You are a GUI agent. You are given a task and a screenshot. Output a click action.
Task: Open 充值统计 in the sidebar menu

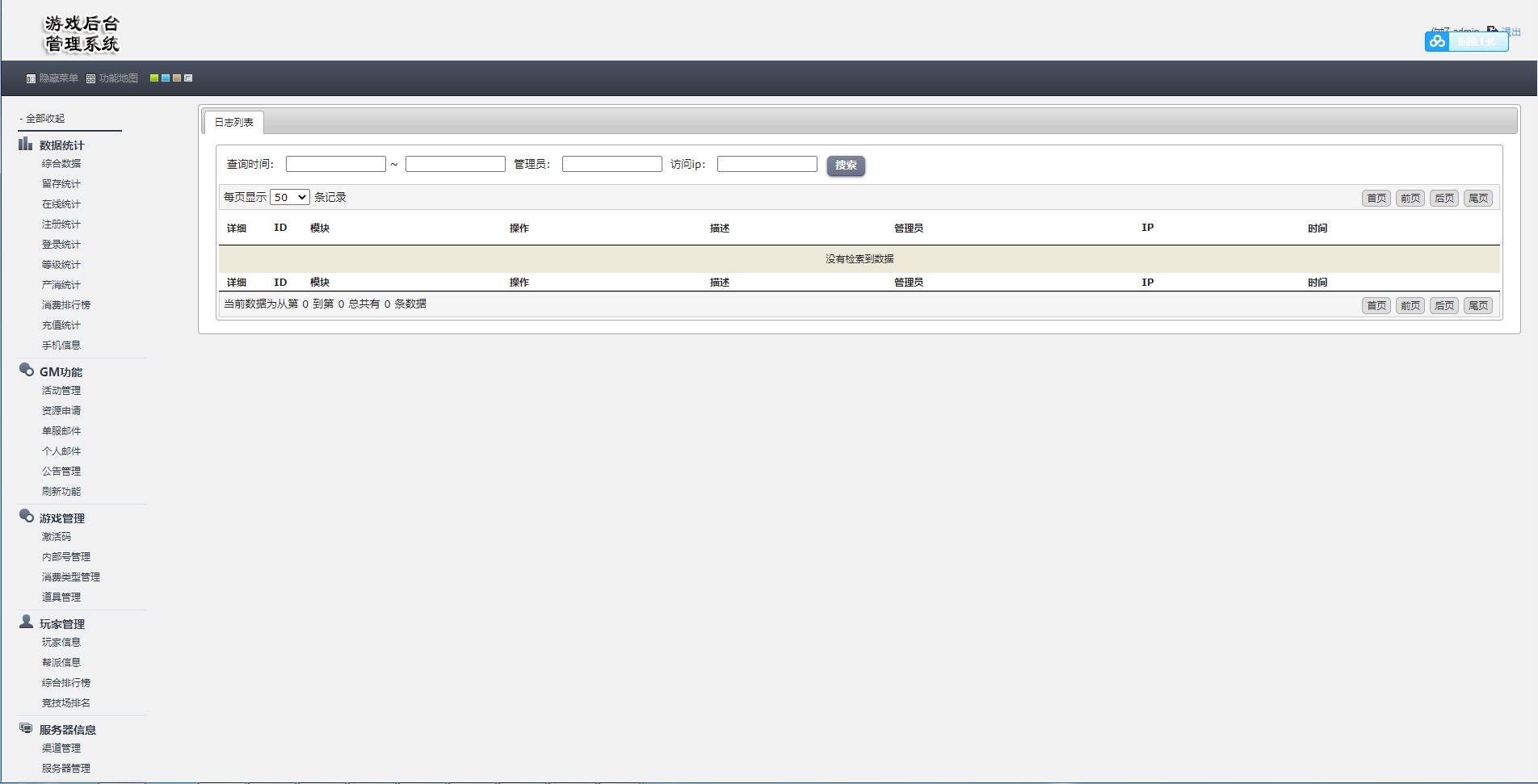point(61,325)
